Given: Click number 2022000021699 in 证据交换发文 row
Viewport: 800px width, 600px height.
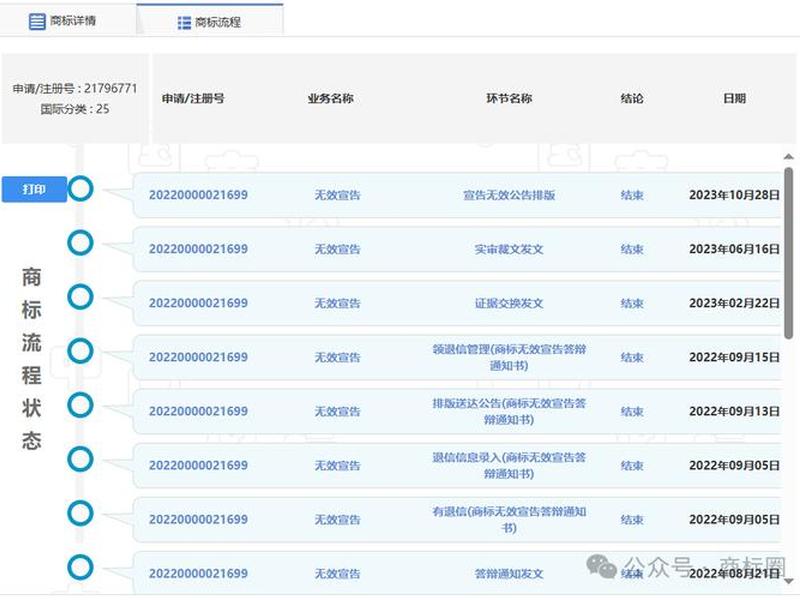Looking at the screenshot, I should click(198, 303).
